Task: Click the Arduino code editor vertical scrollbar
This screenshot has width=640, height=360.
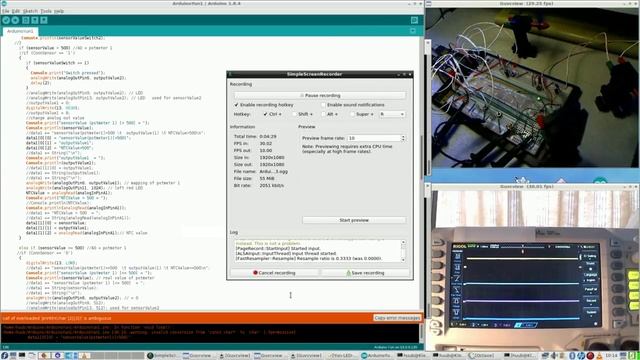Action: tap(421, 173)
